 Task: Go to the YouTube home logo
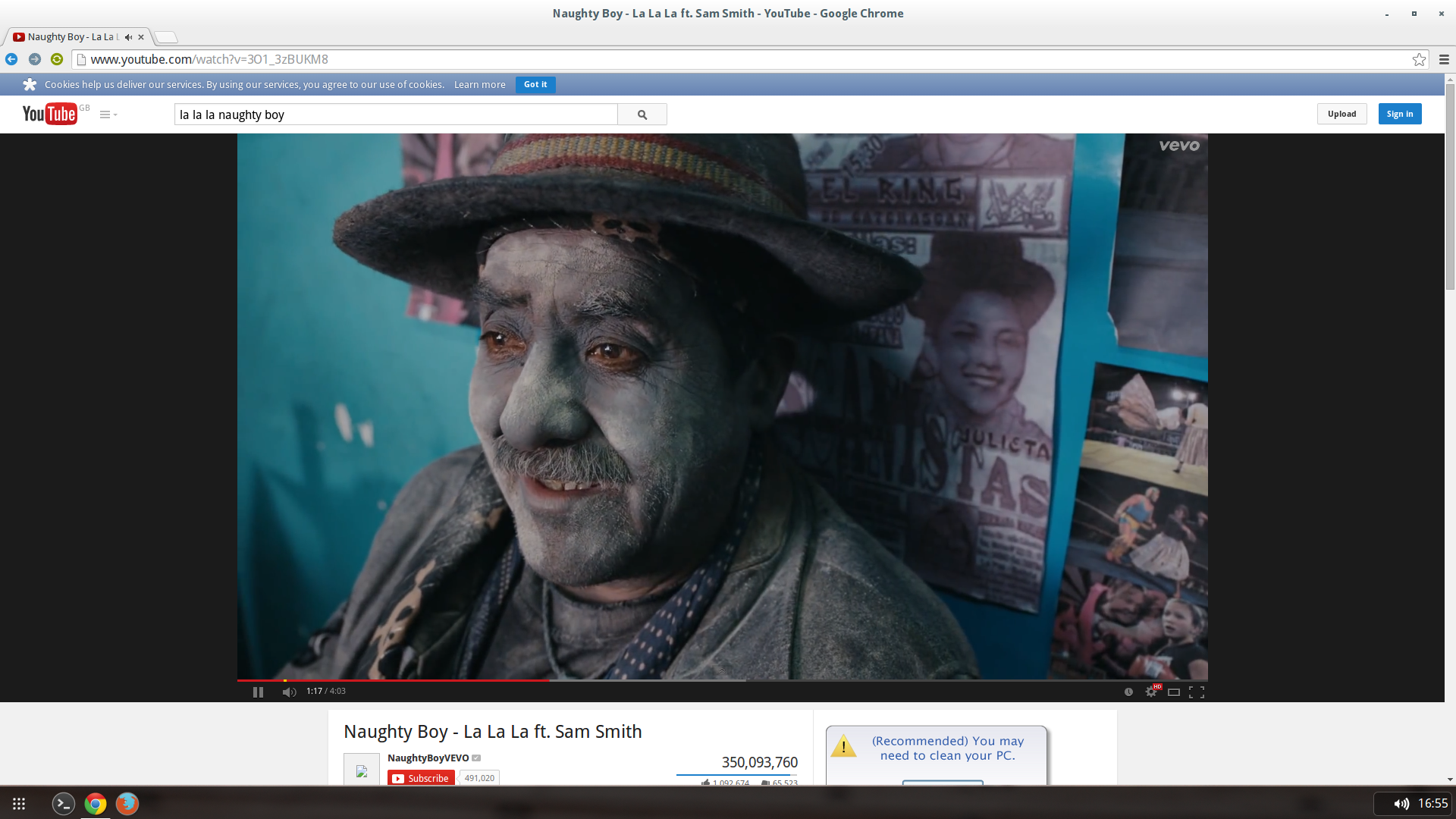(x=50, y=114)
